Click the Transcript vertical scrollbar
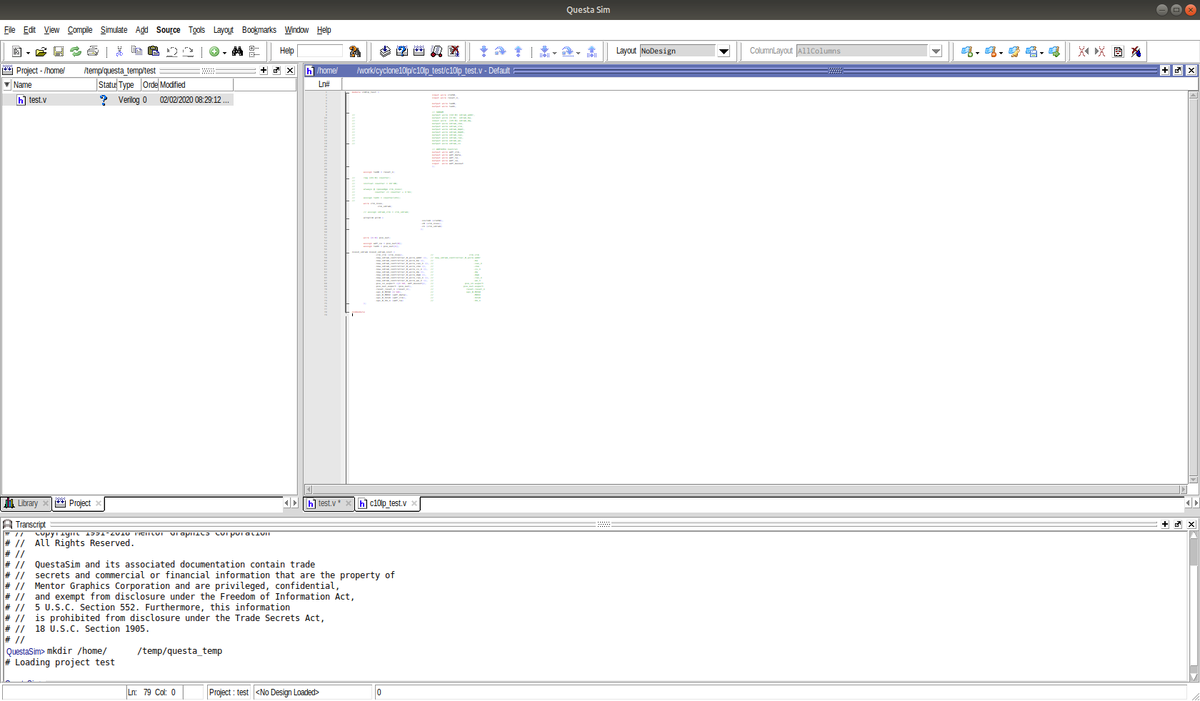 [x=1191, y=606]
